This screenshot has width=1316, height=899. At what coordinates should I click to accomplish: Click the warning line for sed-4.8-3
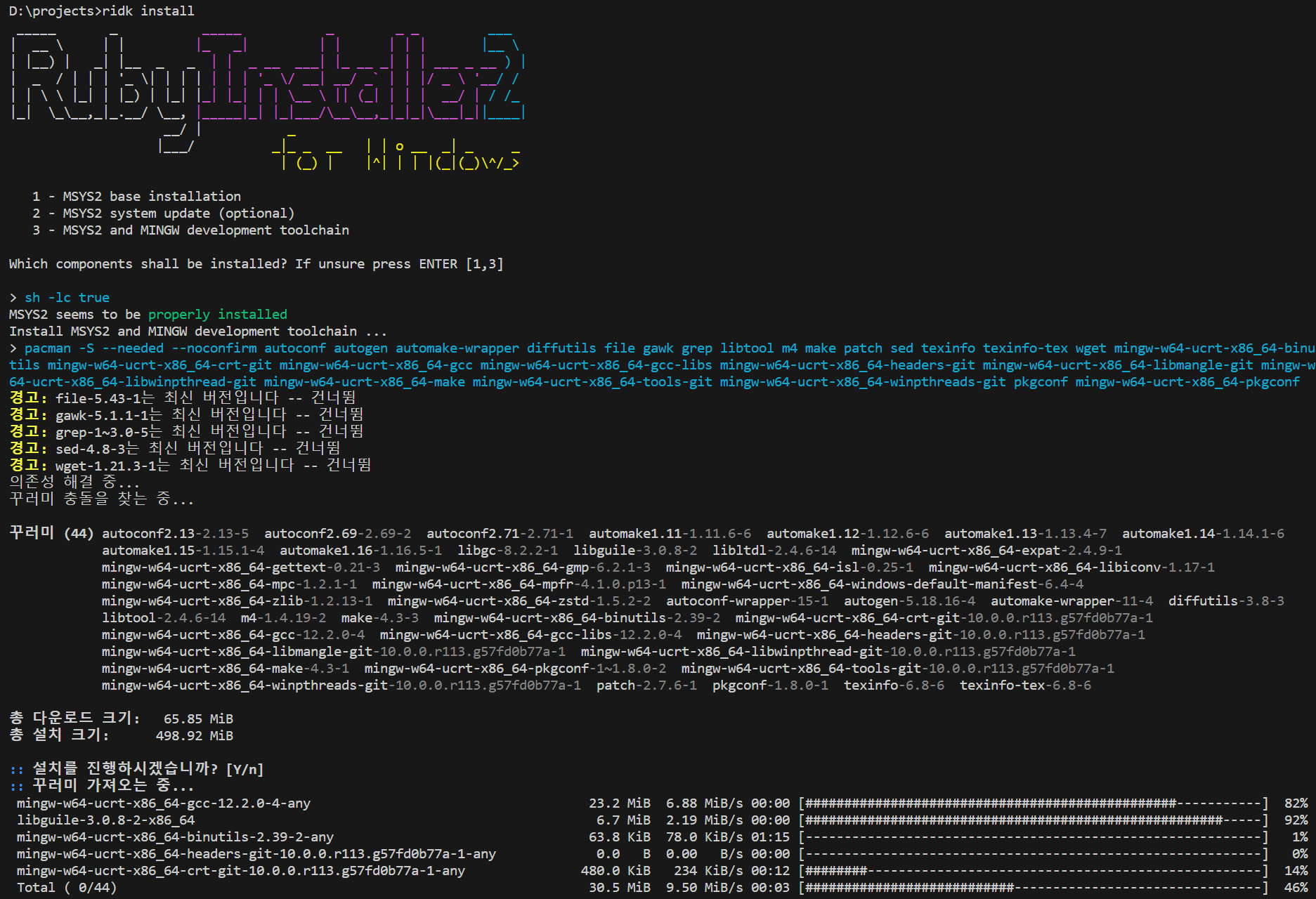175,449
